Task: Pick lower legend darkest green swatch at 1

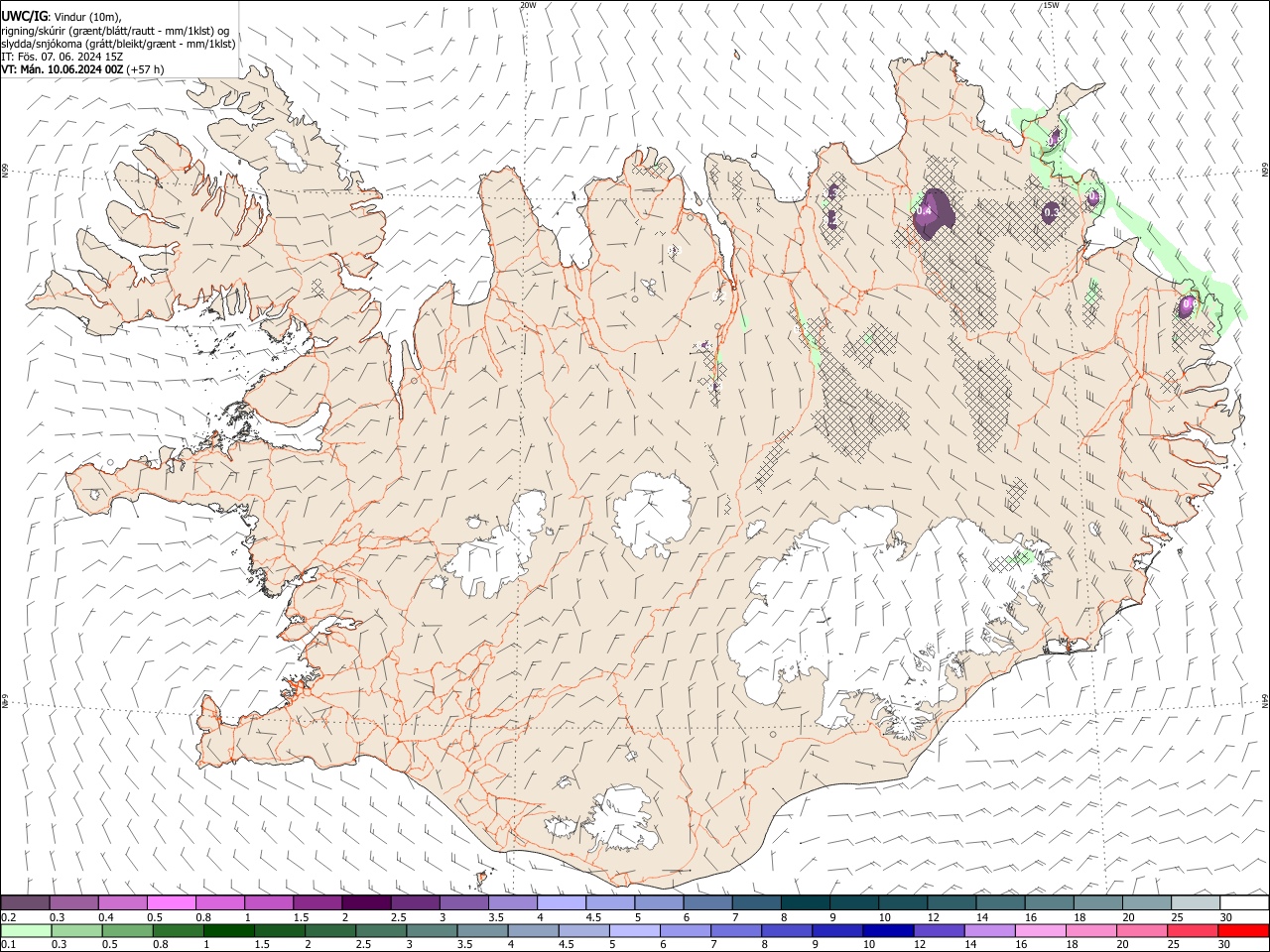Action: 228,930
